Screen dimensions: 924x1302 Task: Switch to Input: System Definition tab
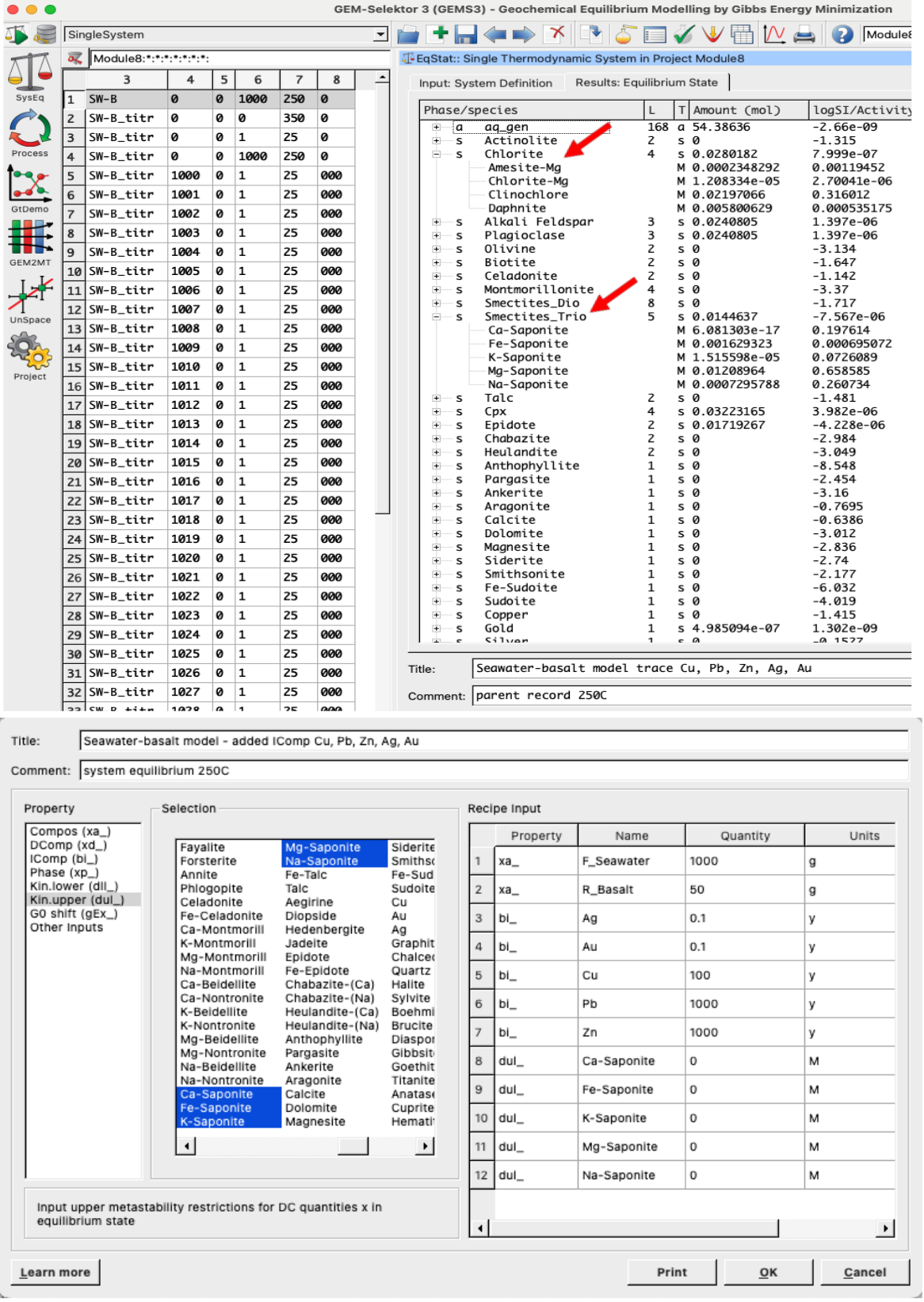(x=485, y=82)
